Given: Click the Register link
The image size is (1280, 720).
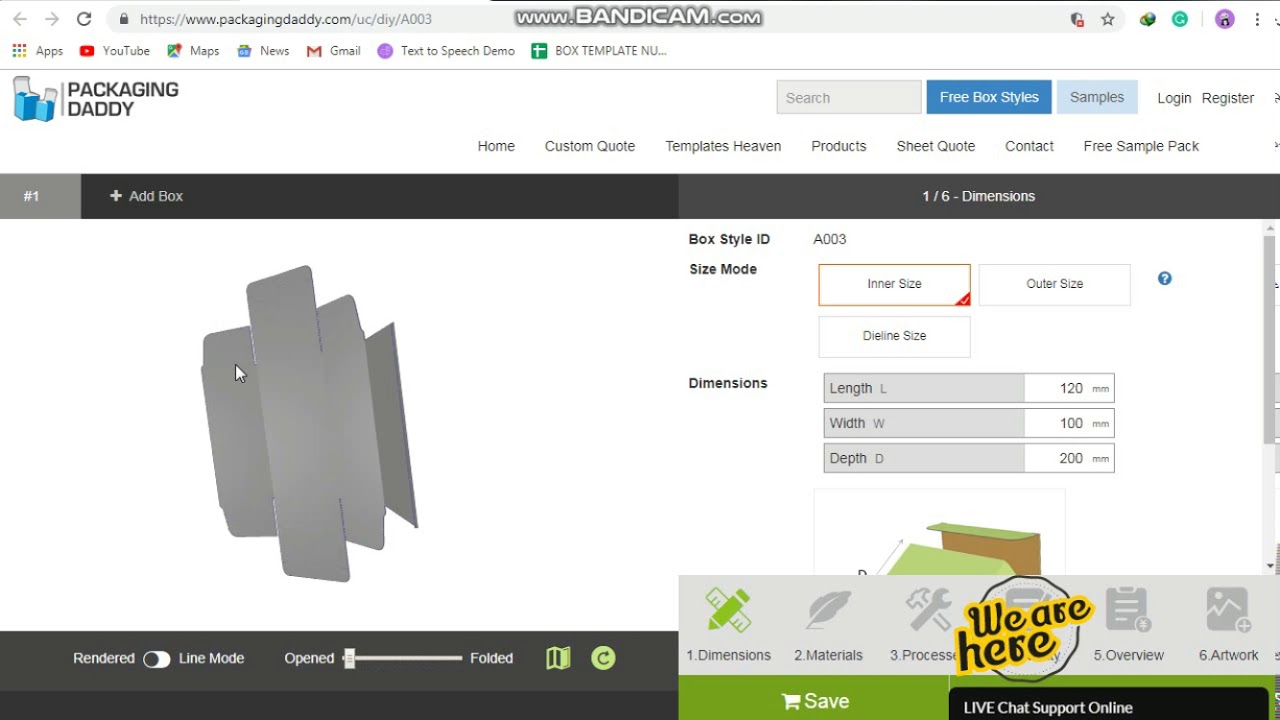Looking at the screenshot, I should [x=1228, y=98].
